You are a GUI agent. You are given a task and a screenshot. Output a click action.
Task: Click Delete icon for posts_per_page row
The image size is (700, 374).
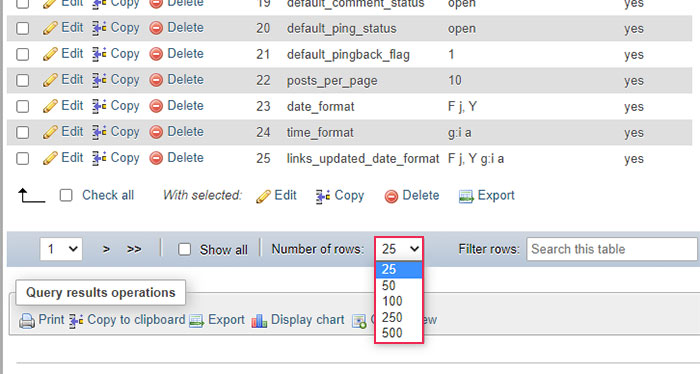156,80
